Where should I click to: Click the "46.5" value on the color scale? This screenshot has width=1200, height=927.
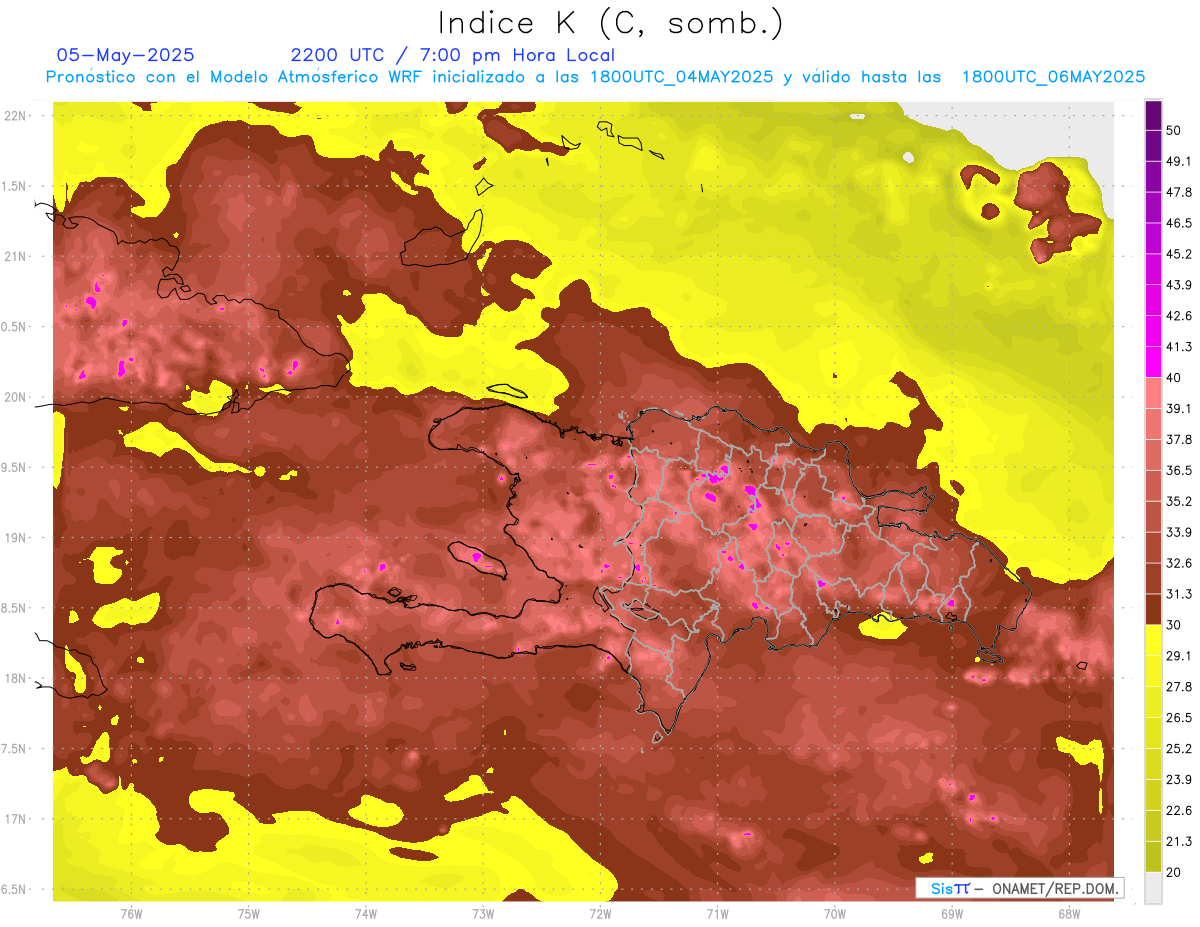coord(1179,223)
